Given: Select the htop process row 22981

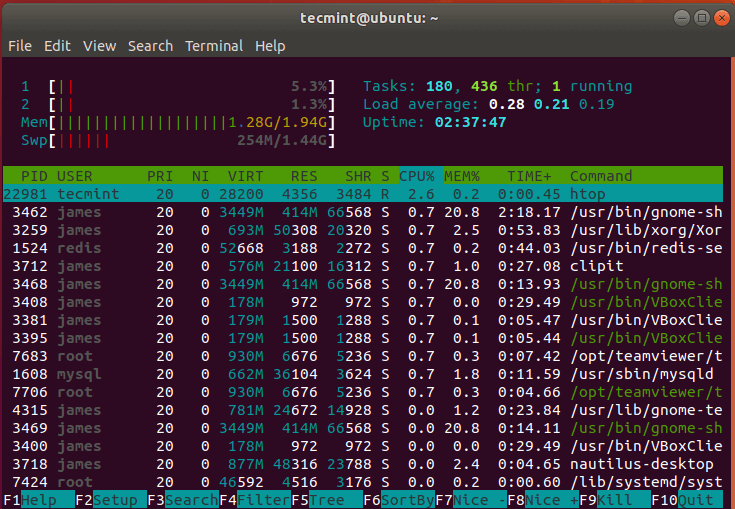Looking at the screenshot, I should pos(363,194).
